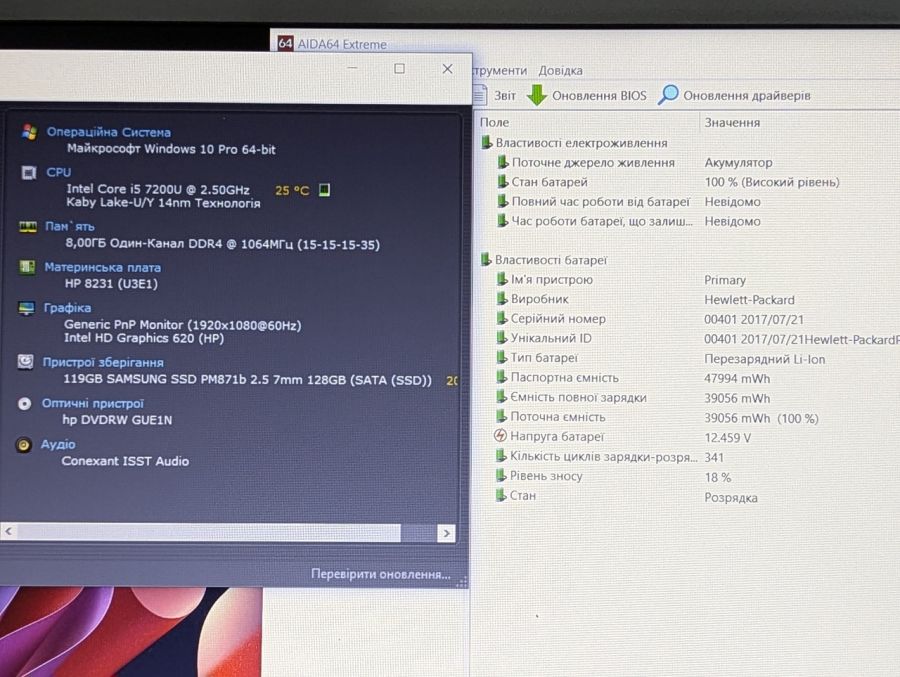Click the Унікальний ID row icon
Image resolution: width=900 pixels, height=677 pixels.
(x=502, y=338)
